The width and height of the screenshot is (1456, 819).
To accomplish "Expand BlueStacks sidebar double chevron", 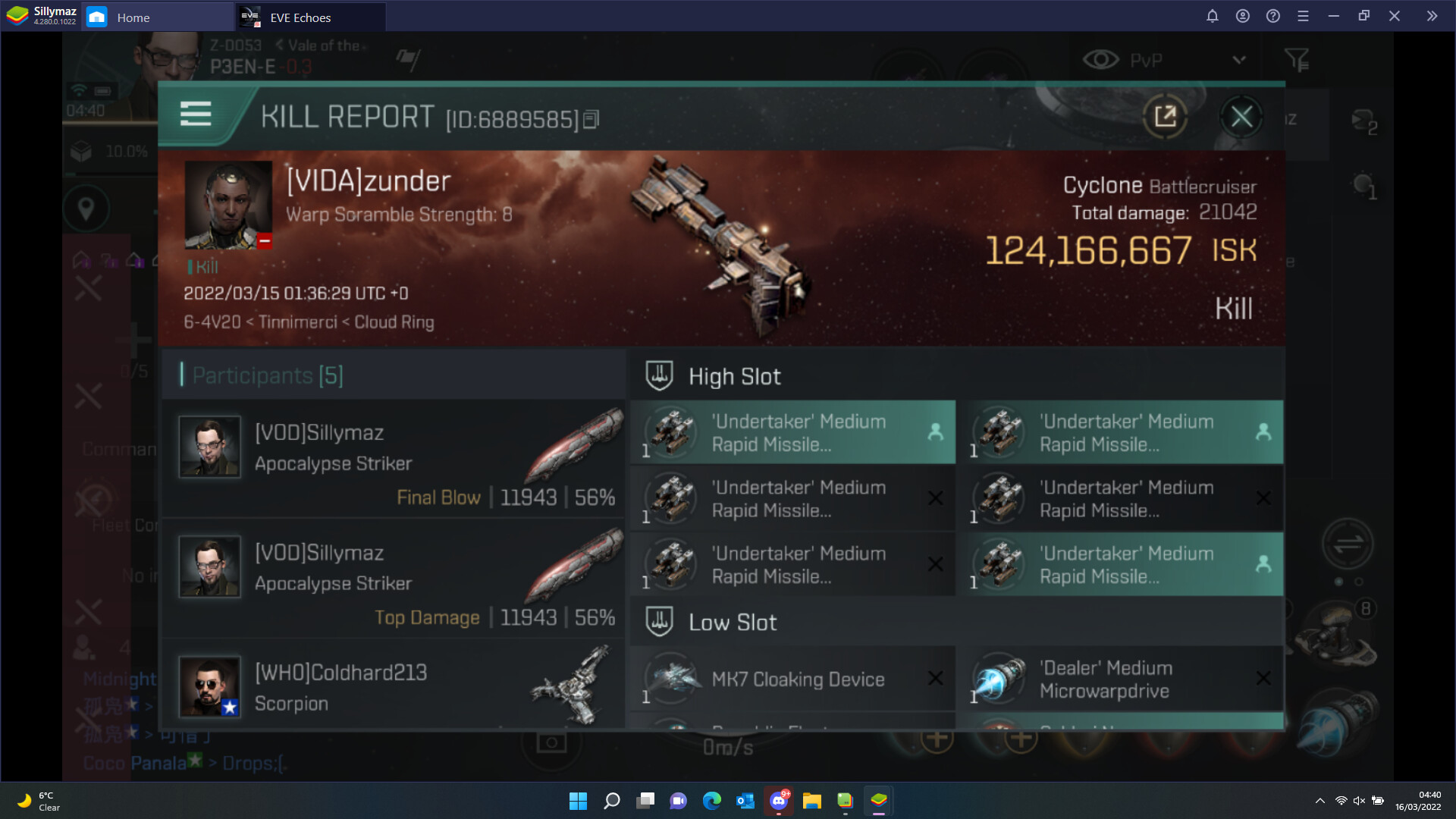I will click(x=1431, y=16).
